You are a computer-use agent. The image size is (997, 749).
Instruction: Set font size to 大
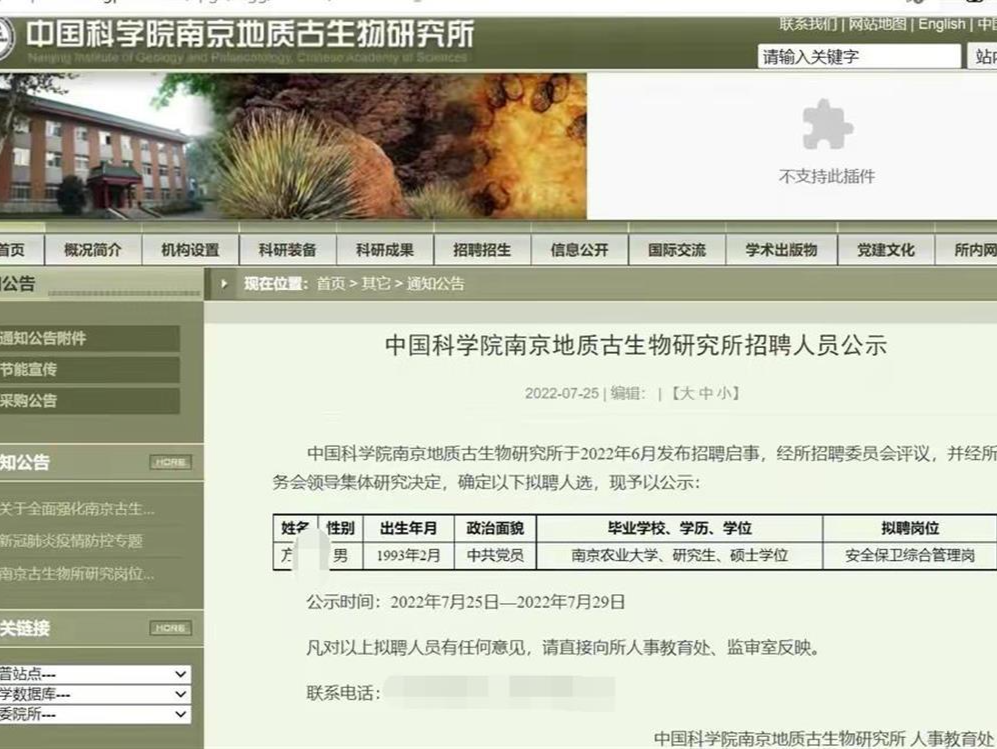687,394
